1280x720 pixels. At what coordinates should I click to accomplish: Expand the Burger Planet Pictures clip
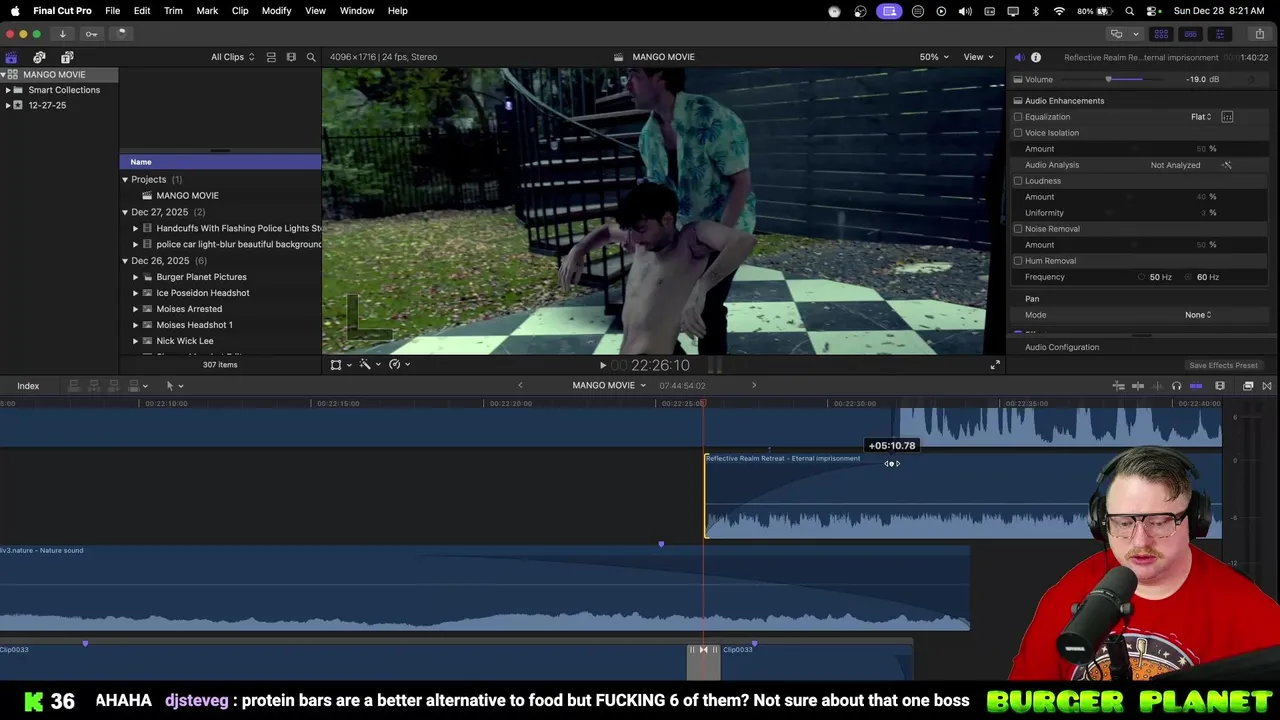coord(136,277)
